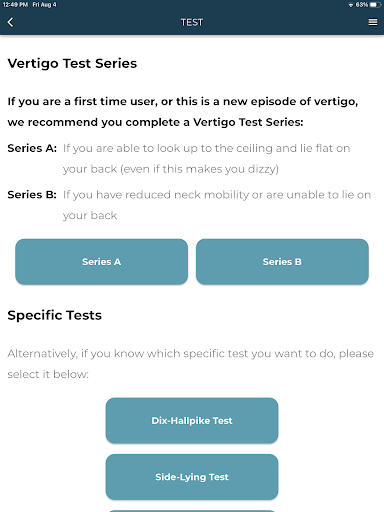Image resolution: width=384 pixels, height=512 pixels.
Task: Choose the Side-Lying Test button
Action: [x=192, y=477]
